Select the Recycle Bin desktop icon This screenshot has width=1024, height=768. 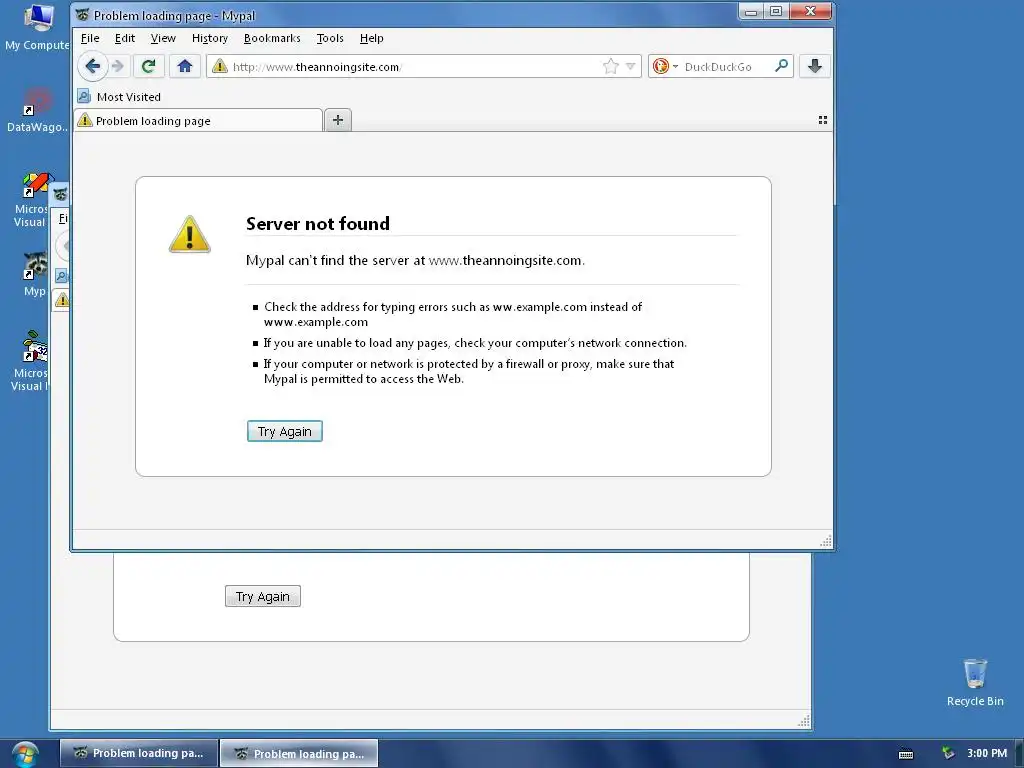pos(975,682)
